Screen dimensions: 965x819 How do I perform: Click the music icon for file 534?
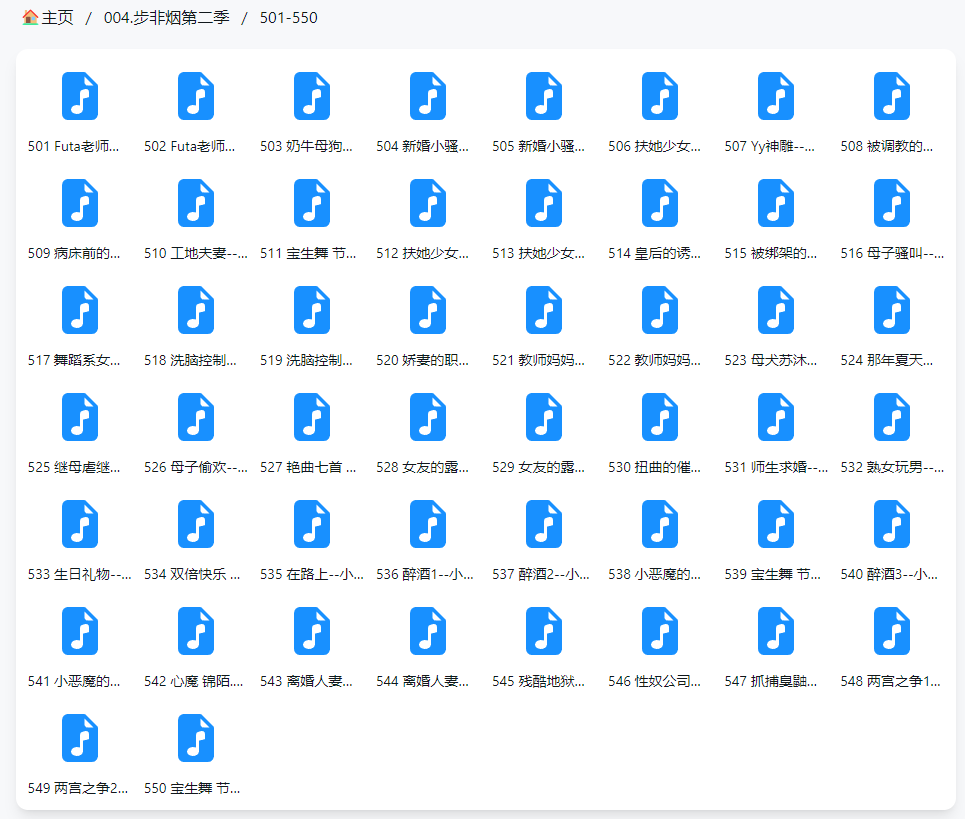[x=196, y=525]
